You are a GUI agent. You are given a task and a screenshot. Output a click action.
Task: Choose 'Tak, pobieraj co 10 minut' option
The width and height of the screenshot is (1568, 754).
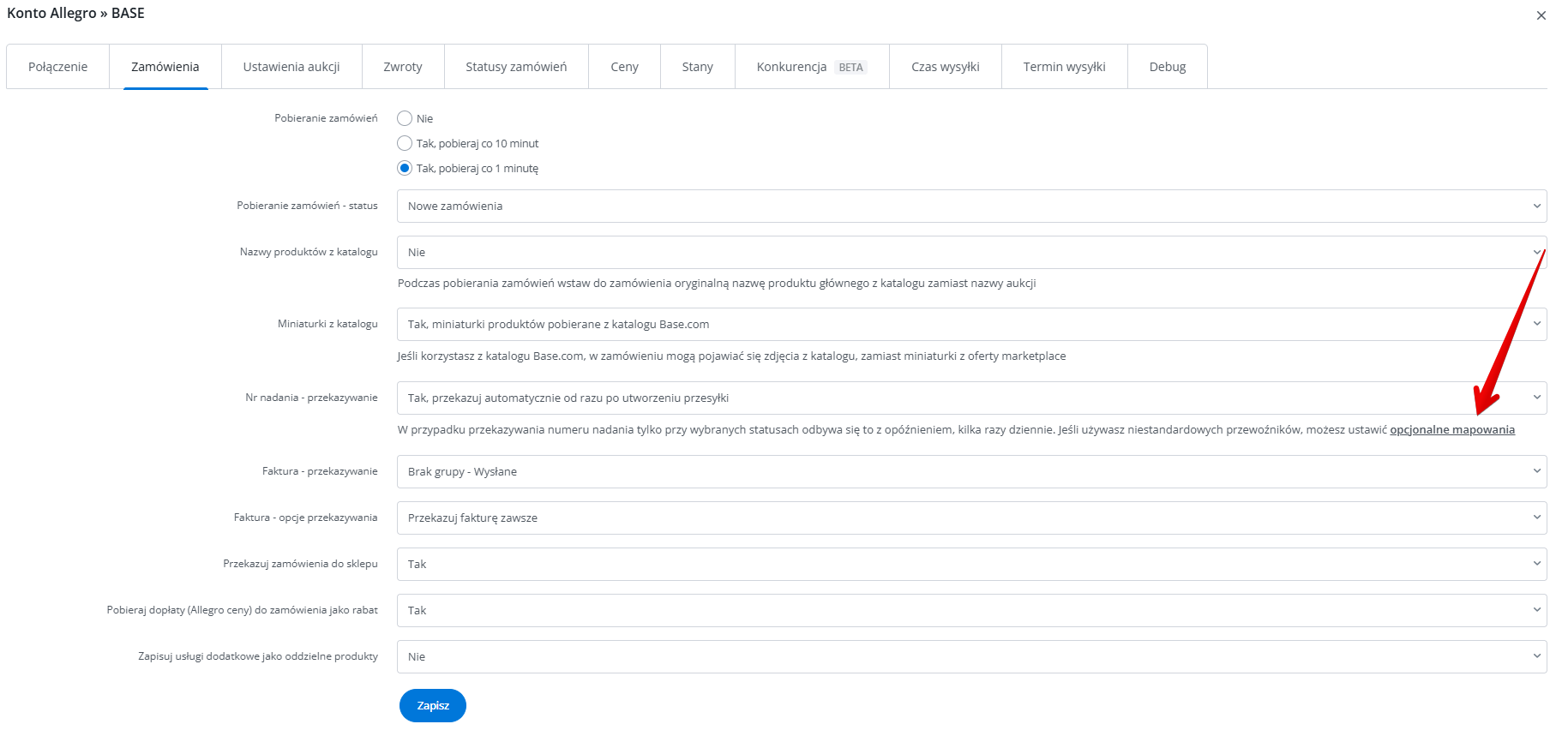[x=405, y=143]
